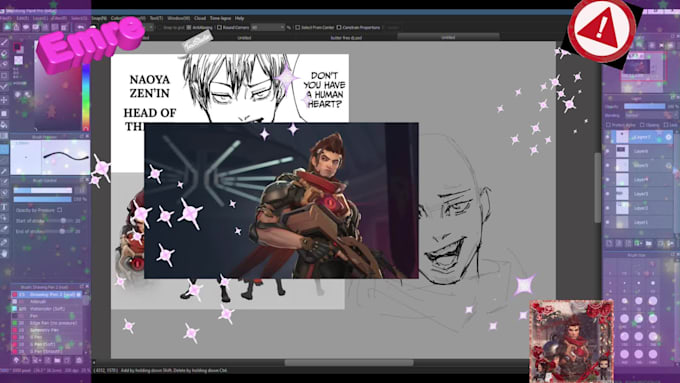Open the Cloud menu
680x383 pixels.
[x=200, y=18]
